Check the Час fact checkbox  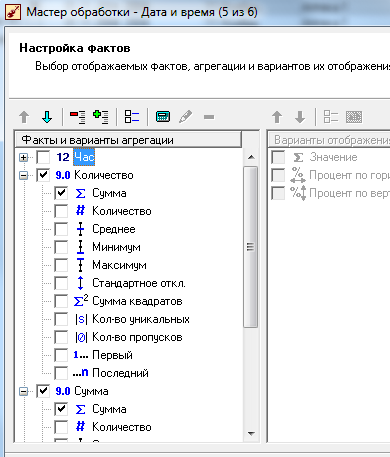click(43, 157)
